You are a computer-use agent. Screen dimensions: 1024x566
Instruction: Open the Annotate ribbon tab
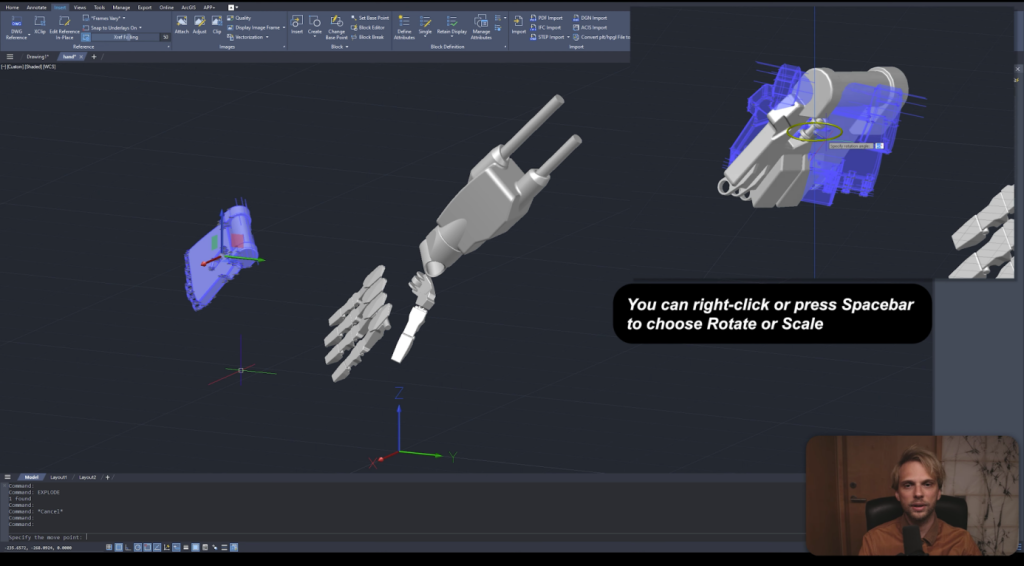click(36, 7)
